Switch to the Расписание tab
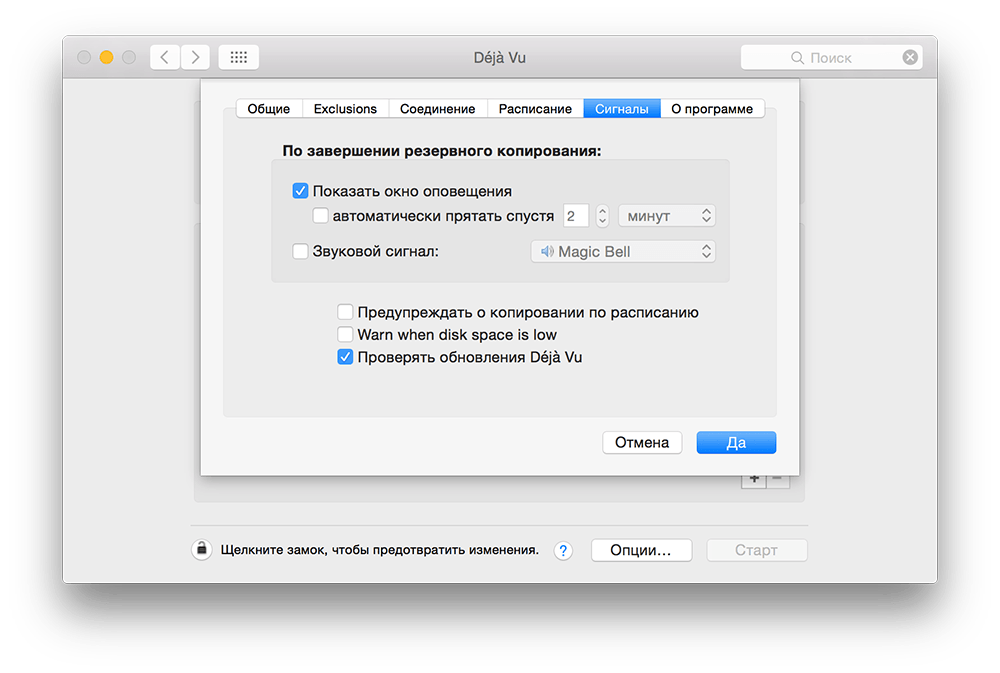Viewport: 1000px width, 673px height. (535, 108)
